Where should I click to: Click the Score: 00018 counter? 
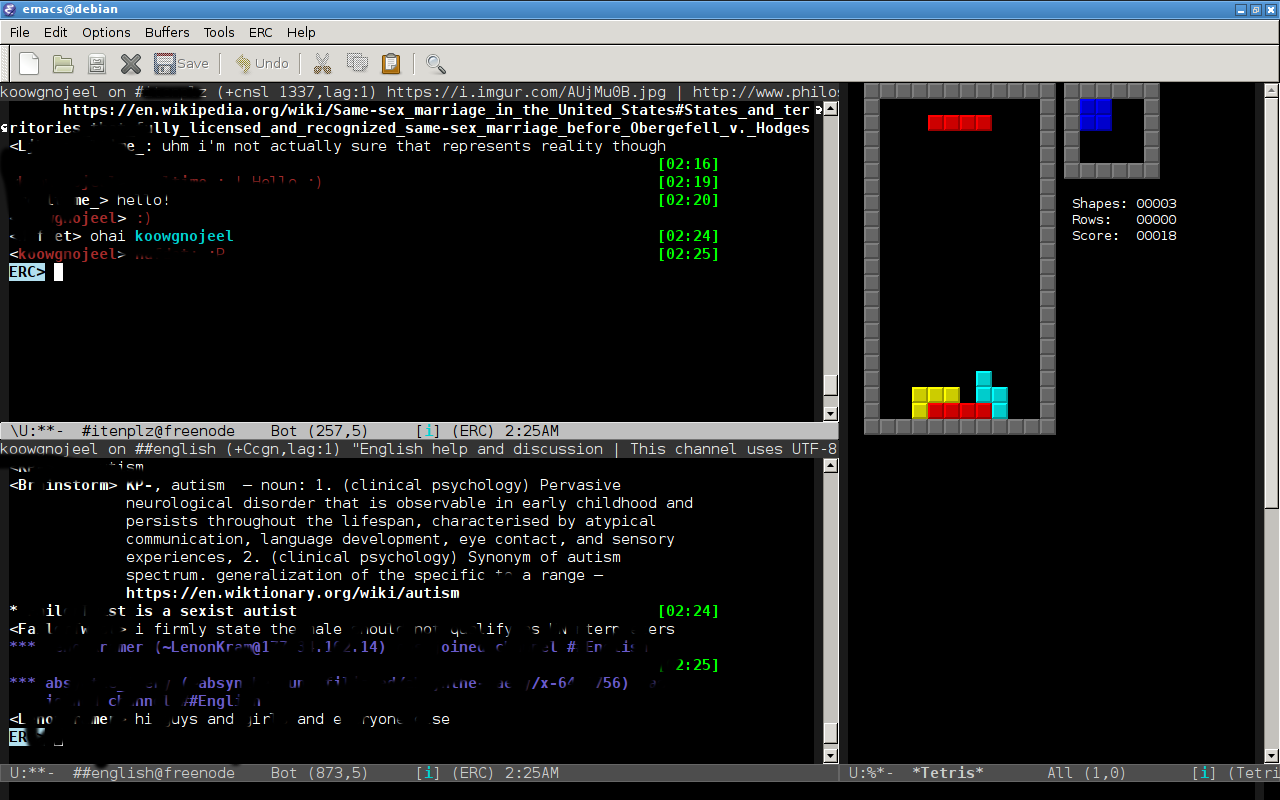pyautogui.click(x=1124, y=235)
